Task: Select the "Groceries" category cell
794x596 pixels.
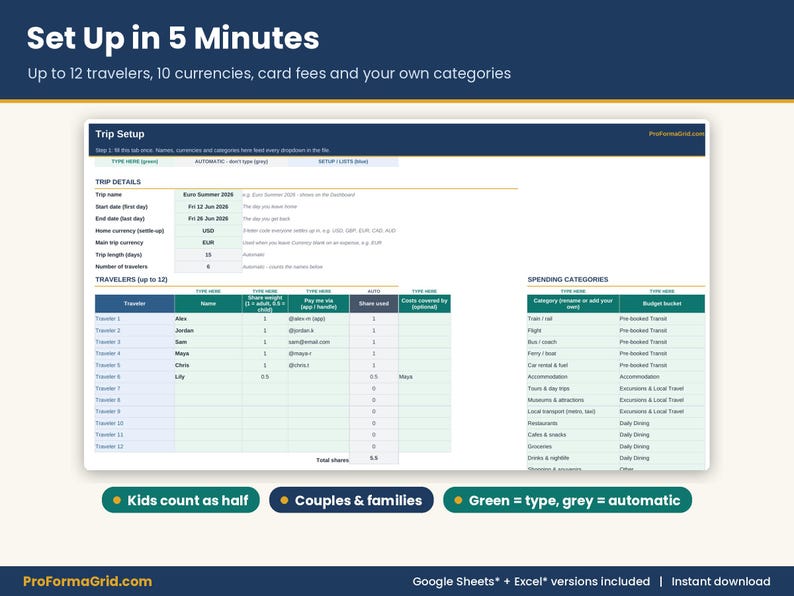Action: pos(573,447)
